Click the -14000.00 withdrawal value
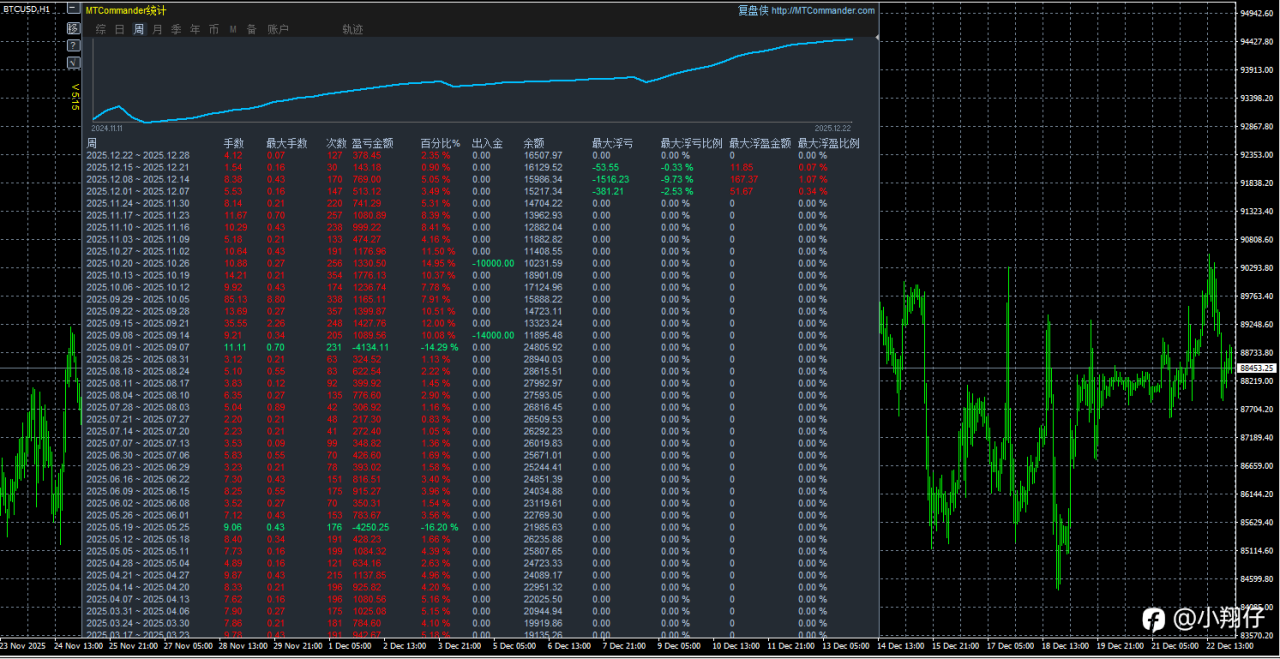 point(492,335)
